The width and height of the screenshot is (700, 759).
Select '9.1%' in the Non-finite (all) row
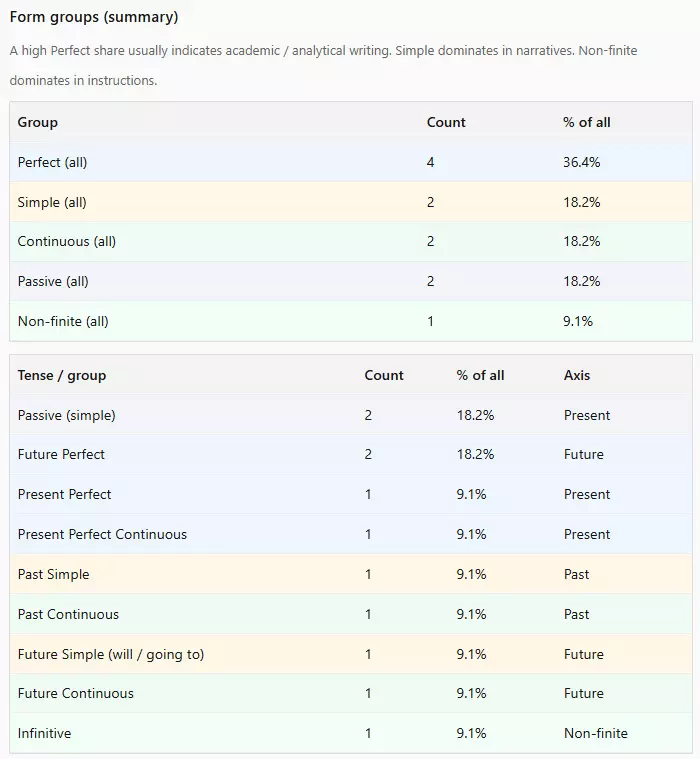[578, 321]
